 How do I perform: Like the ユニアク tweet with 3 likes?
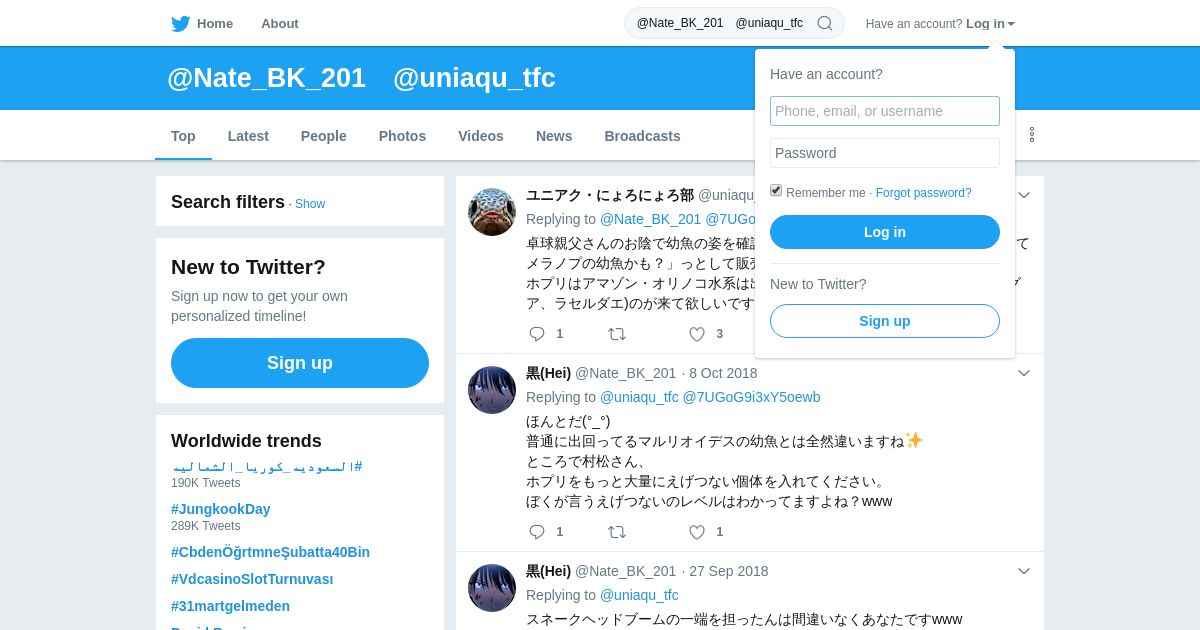pos(697,334)
